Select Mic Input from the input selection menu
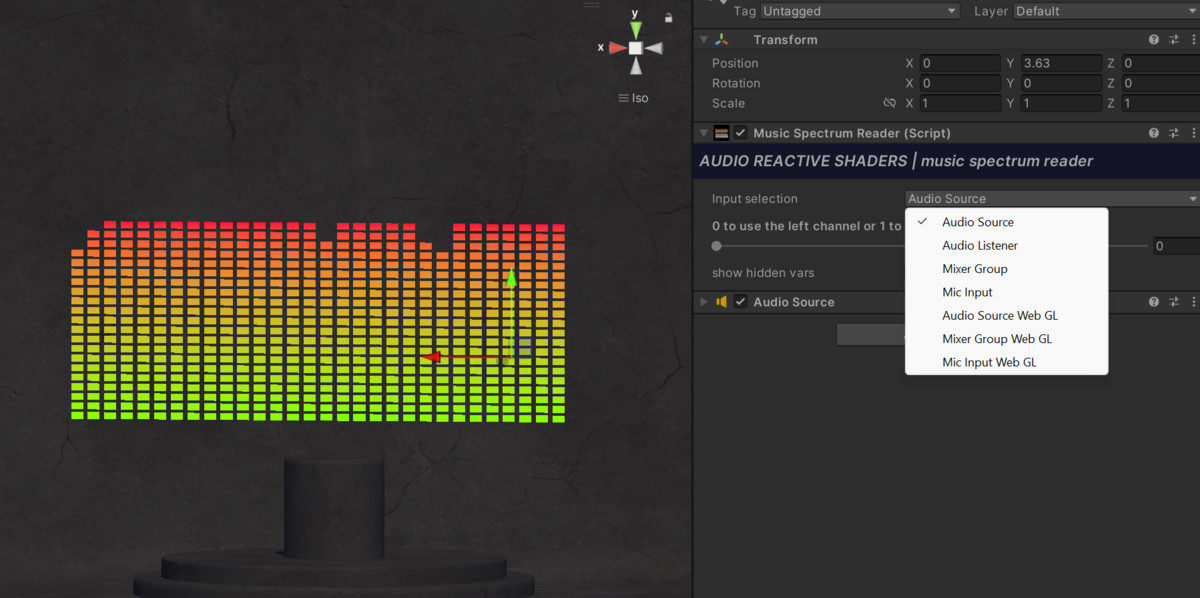Screen dimensions: 1200x598 click(x=967, y=291)
